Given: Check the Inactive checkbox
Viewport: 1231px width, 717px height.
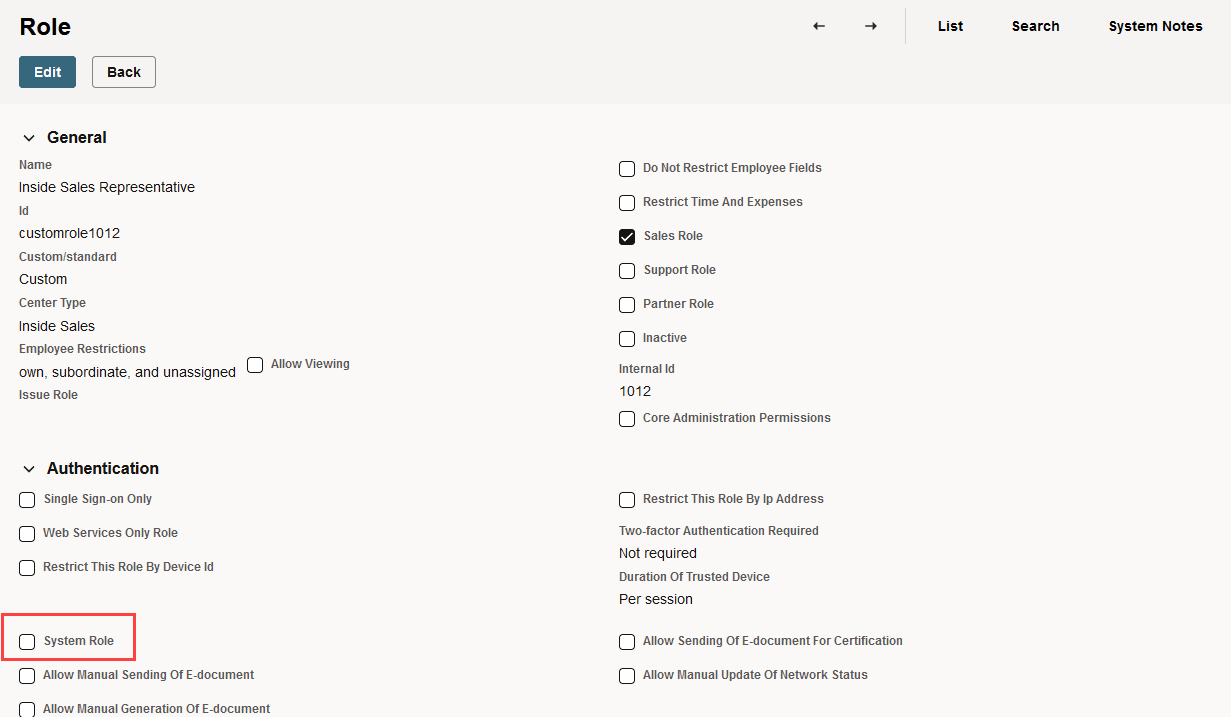Looking at the screenshot, I should pos(627,339).
